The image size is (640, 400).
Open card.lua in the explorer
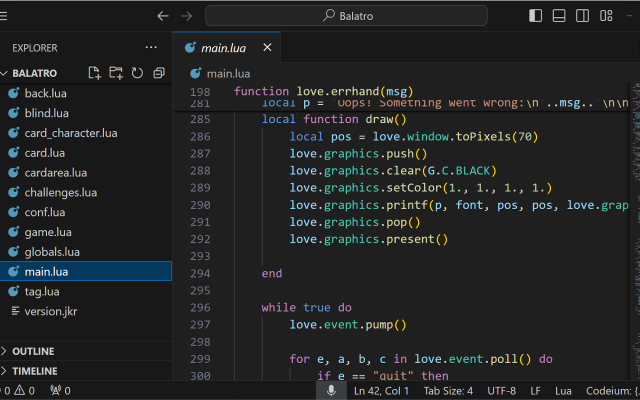[x=86, y=153]
